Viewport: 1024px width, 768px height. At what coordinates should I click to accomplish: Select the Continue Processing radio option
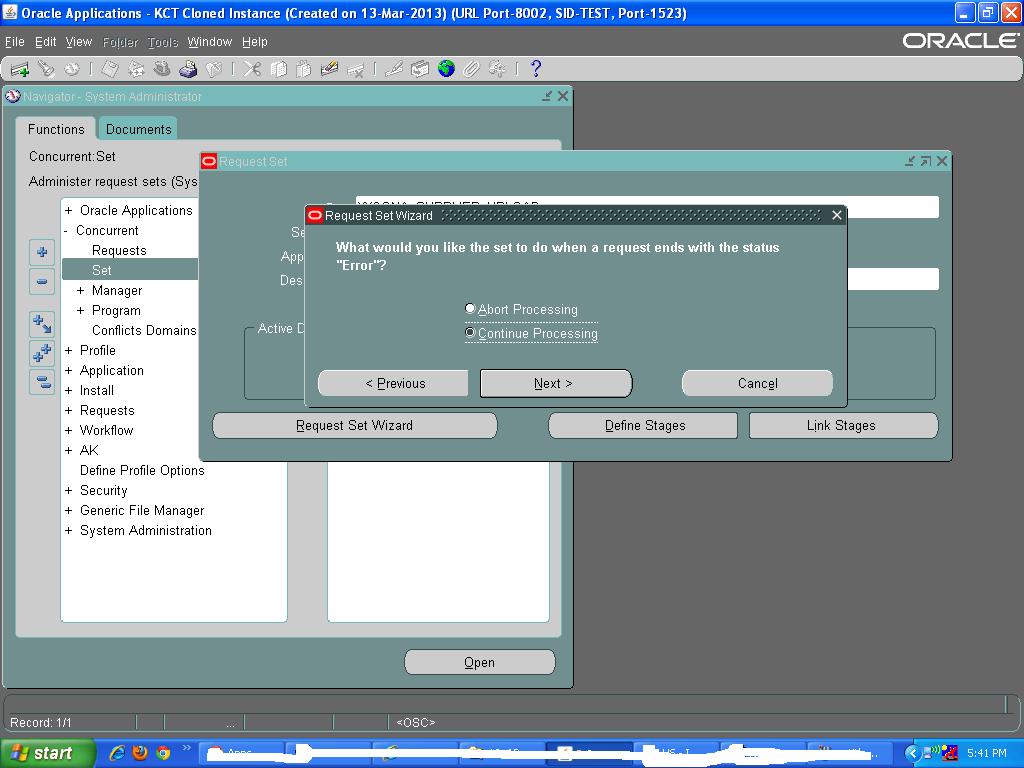(x=470, y=332)
